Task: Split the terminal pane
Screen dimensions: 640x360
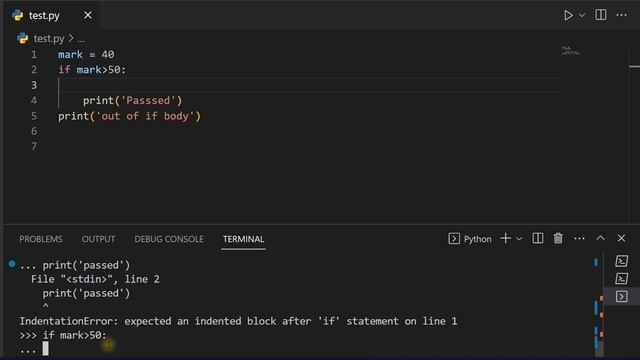Action: pos(538,238)
